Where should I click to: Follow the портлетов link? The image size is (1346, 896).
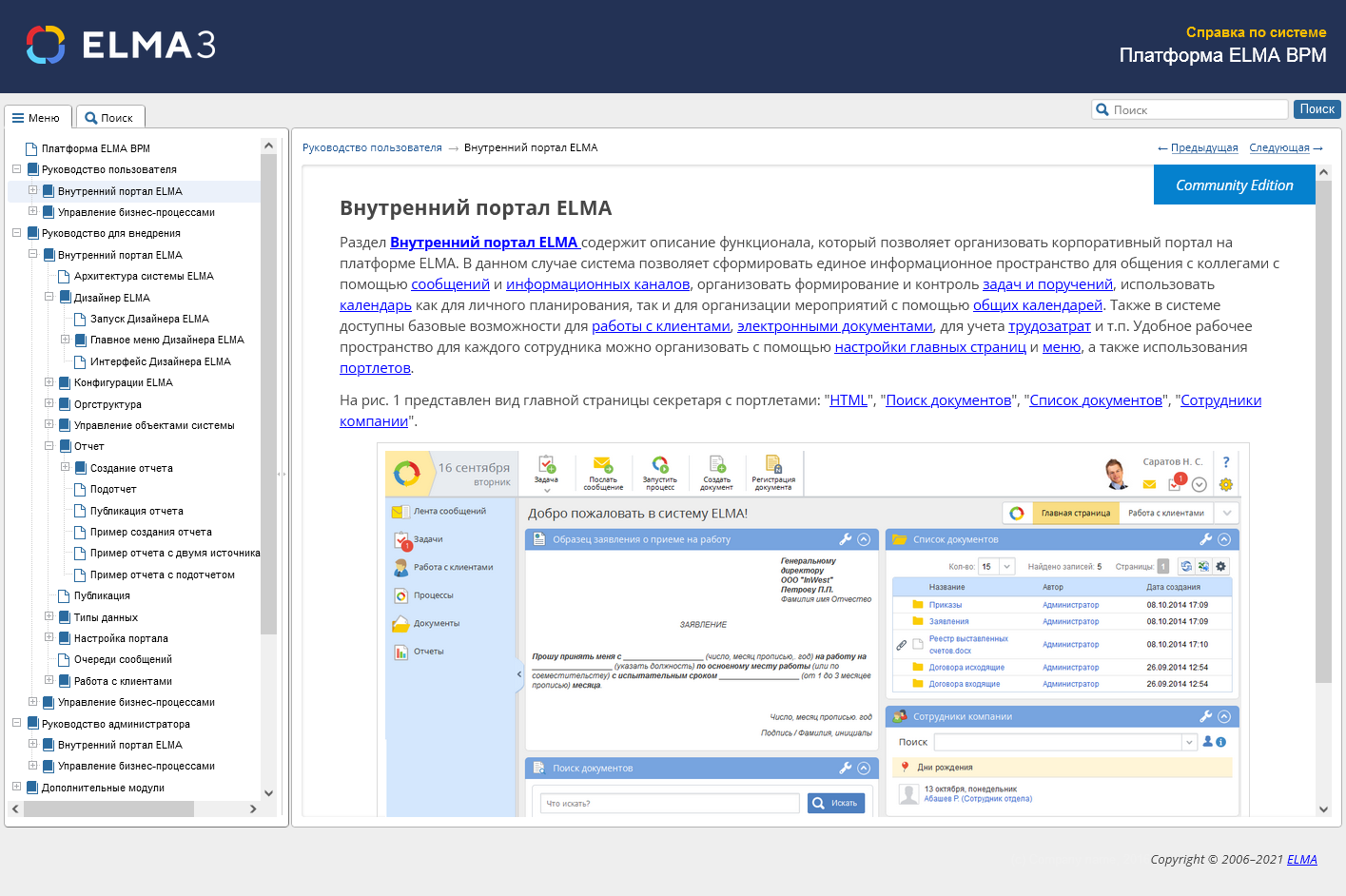point(375,368)
